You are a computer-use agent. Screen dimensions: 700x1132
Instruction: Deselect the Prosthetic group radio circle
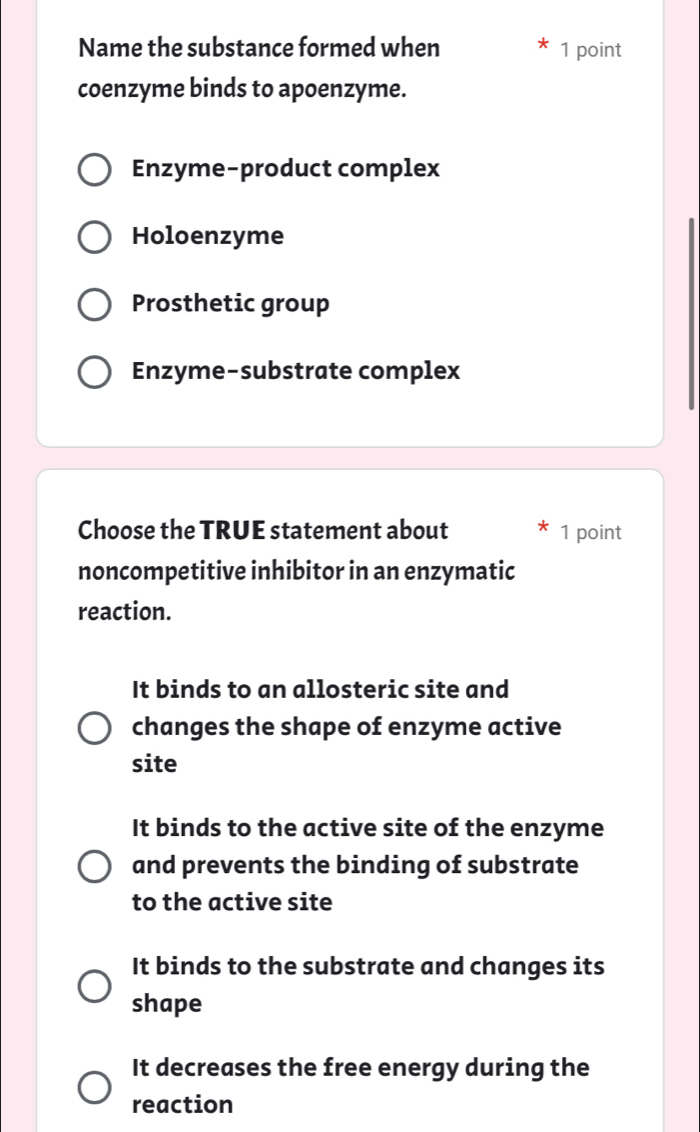(94, 304)
